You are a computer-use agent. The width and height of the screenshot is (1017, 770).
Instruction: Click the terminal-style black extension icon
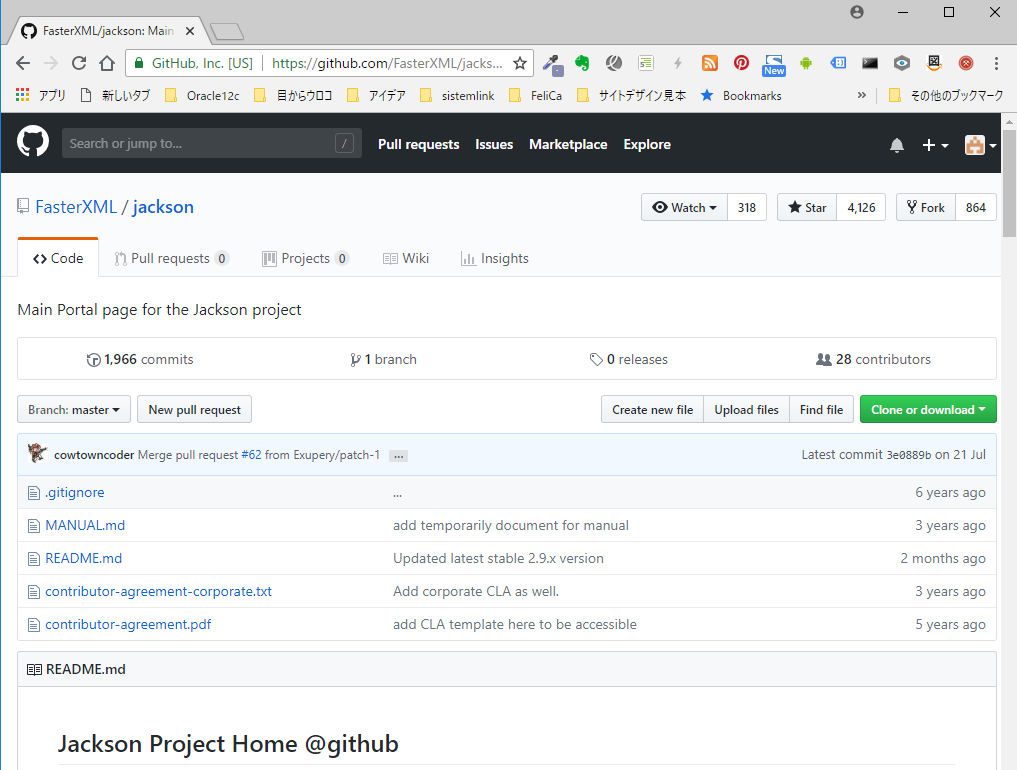[x=869, y=63]
